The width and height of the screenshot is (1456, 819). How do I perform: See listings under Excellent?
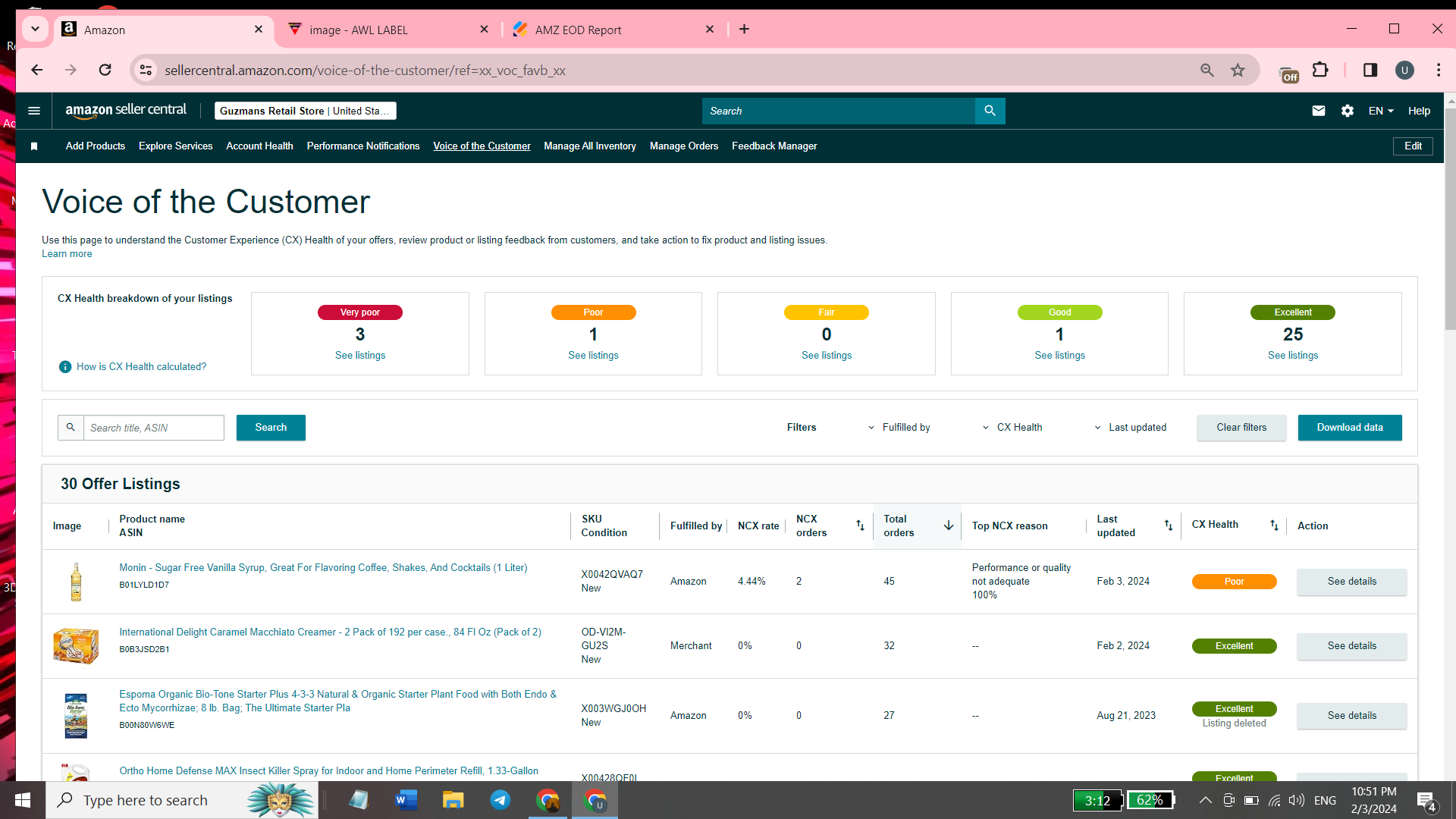[1293, 356]
